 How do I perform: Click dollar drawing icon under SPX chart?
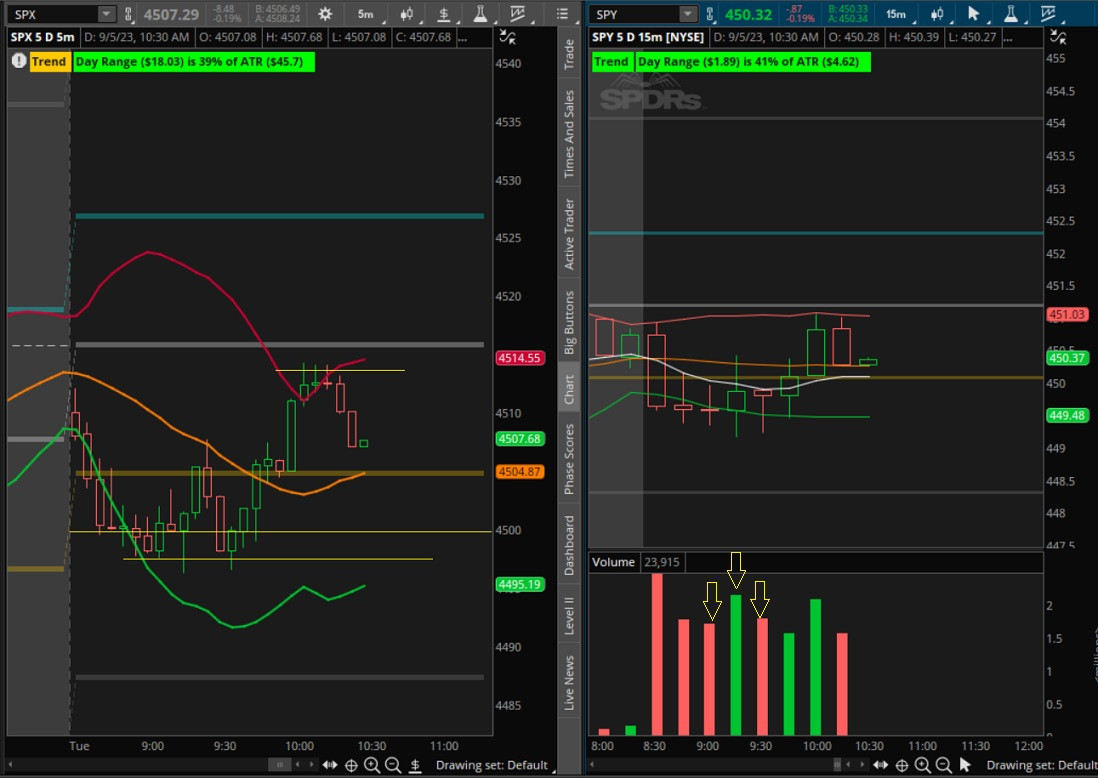click(x=415, y=765)
